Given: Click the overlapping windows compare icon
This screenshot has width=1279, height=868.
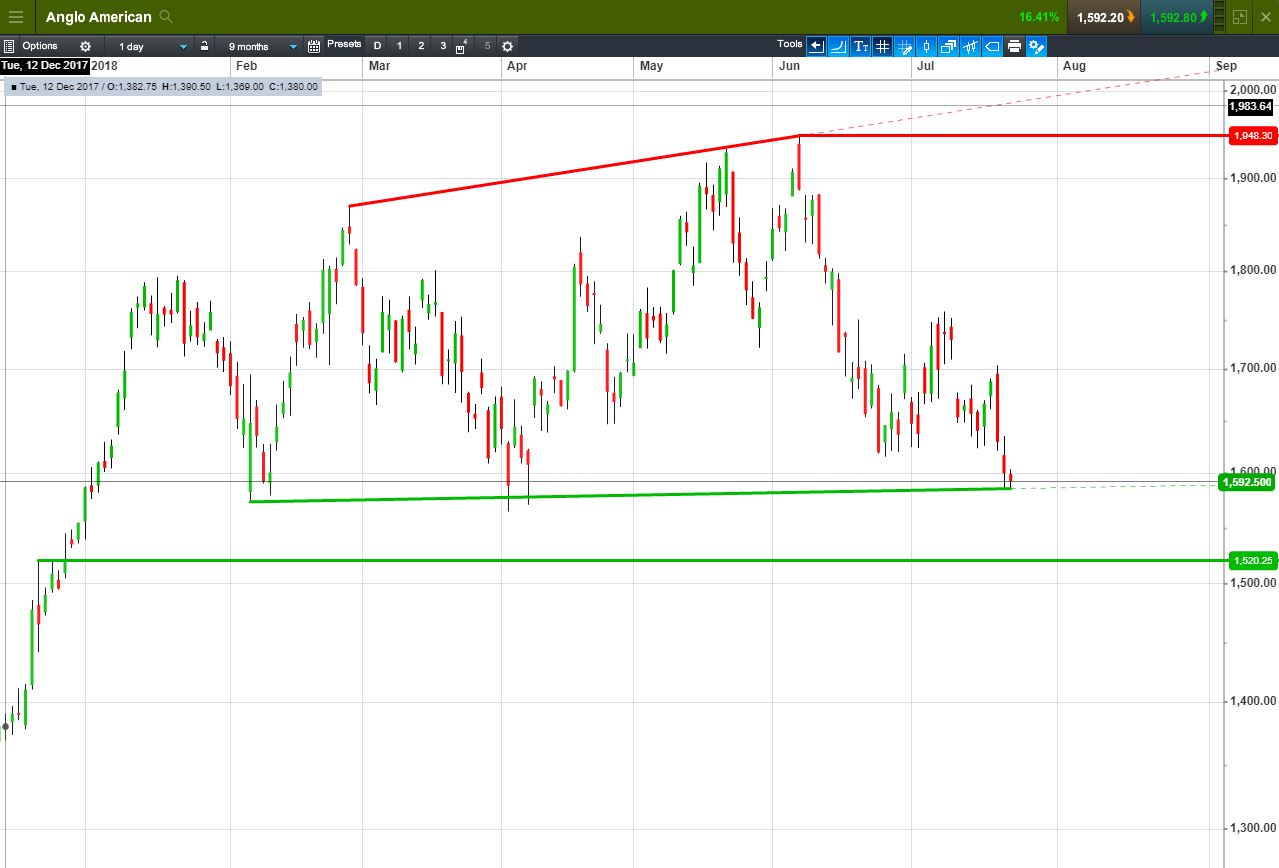Looking at the screenshot, I should click(x=948, y=46).
